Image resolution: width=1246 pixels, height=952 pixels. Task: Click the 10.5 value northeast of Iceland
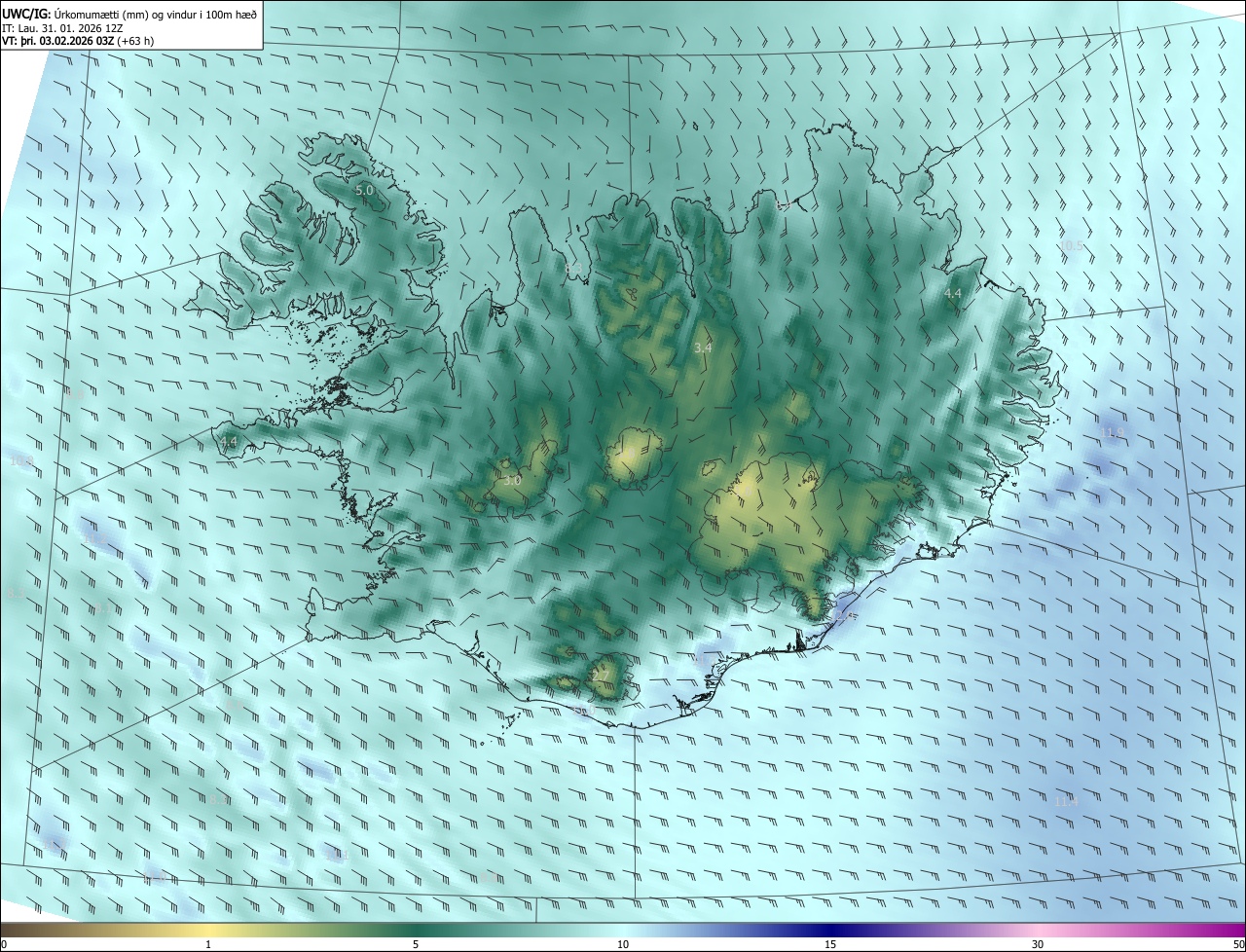[x=1071, y=246]
